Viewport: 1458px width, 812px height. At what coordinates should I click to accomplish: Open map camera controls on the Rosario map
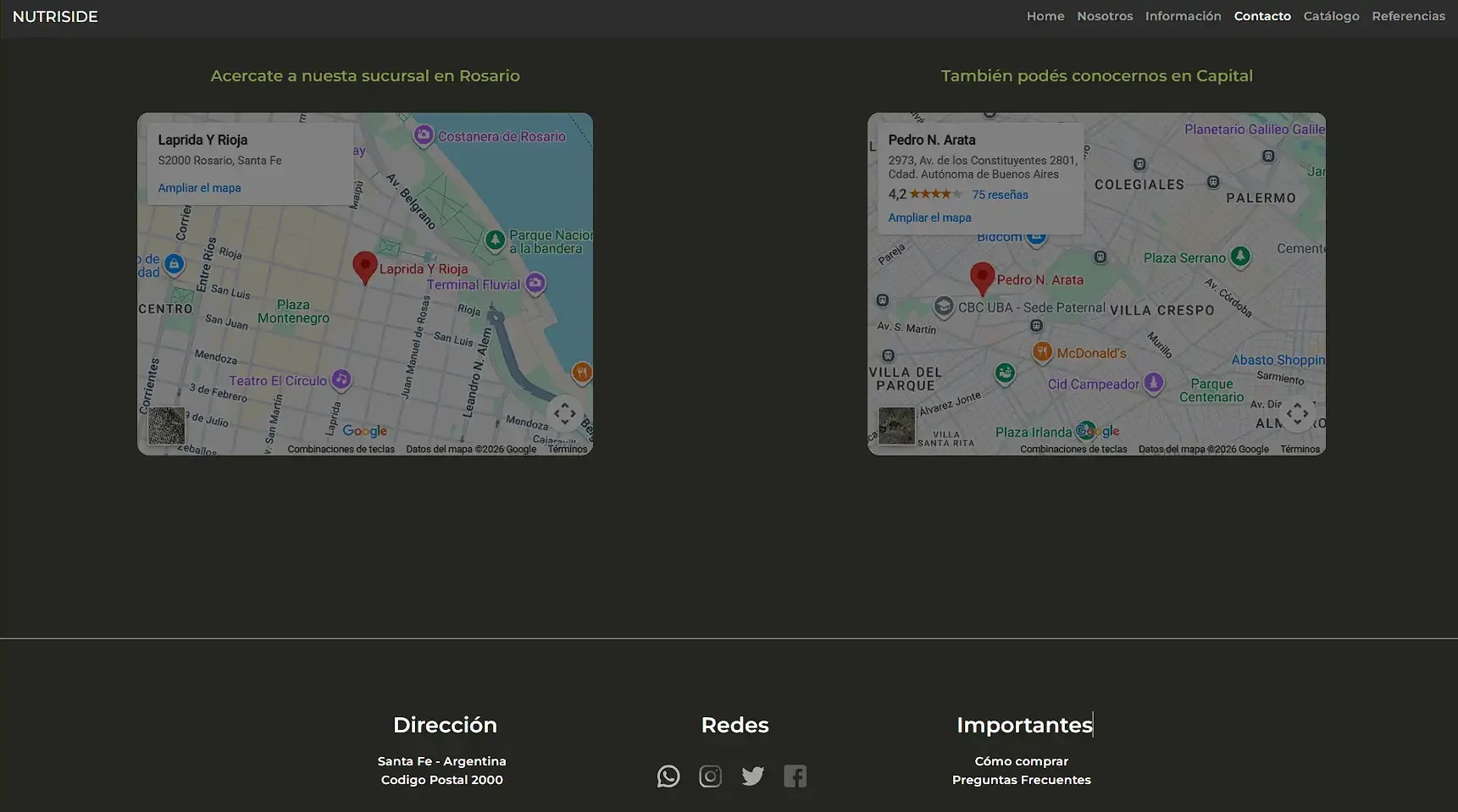(565, 414)
